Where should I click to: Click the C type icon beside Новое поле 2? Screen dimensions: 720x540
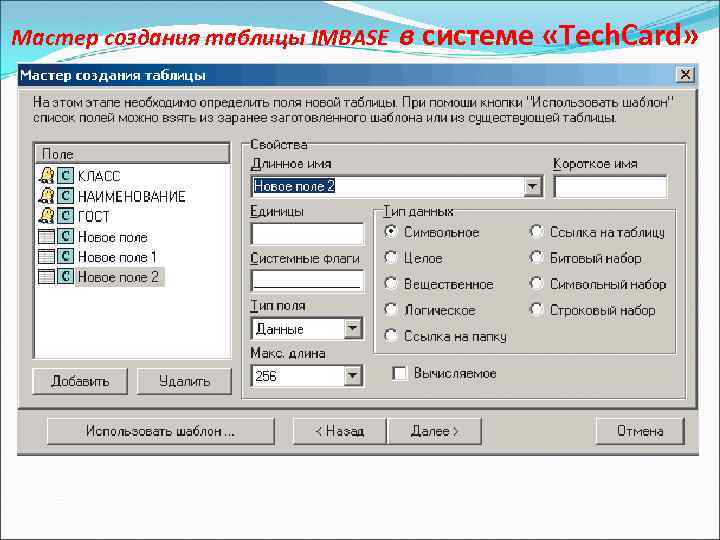click(x=65, y=276)
